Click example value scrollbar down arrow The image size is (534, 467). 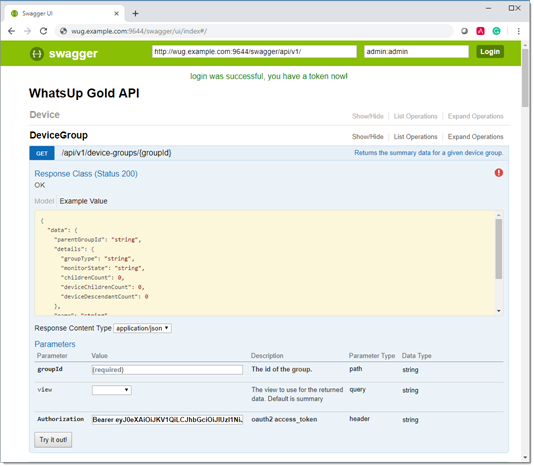click(499, 311)
